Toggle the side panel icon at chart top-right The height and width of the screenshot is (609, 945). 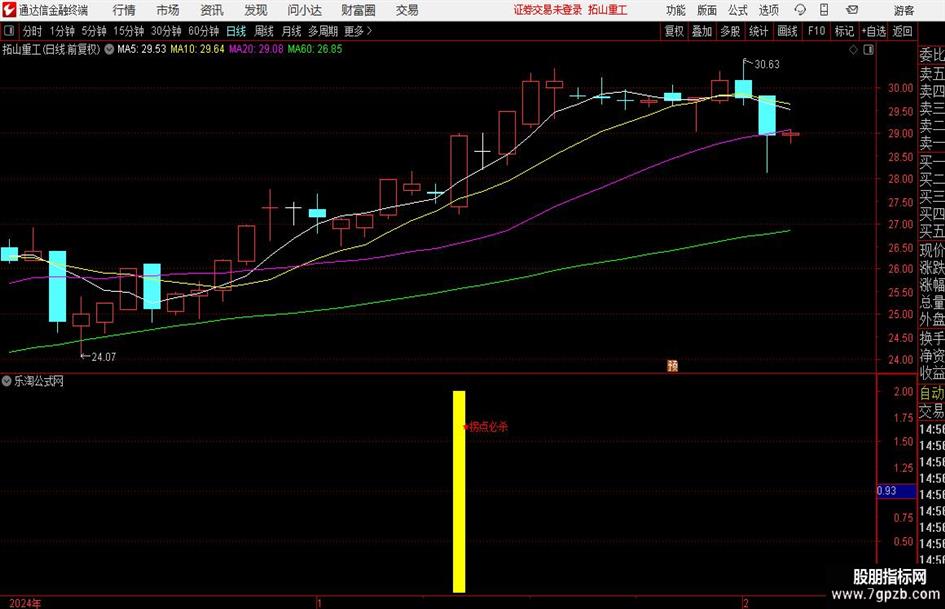pyautogui.click(x=868, y=50)
